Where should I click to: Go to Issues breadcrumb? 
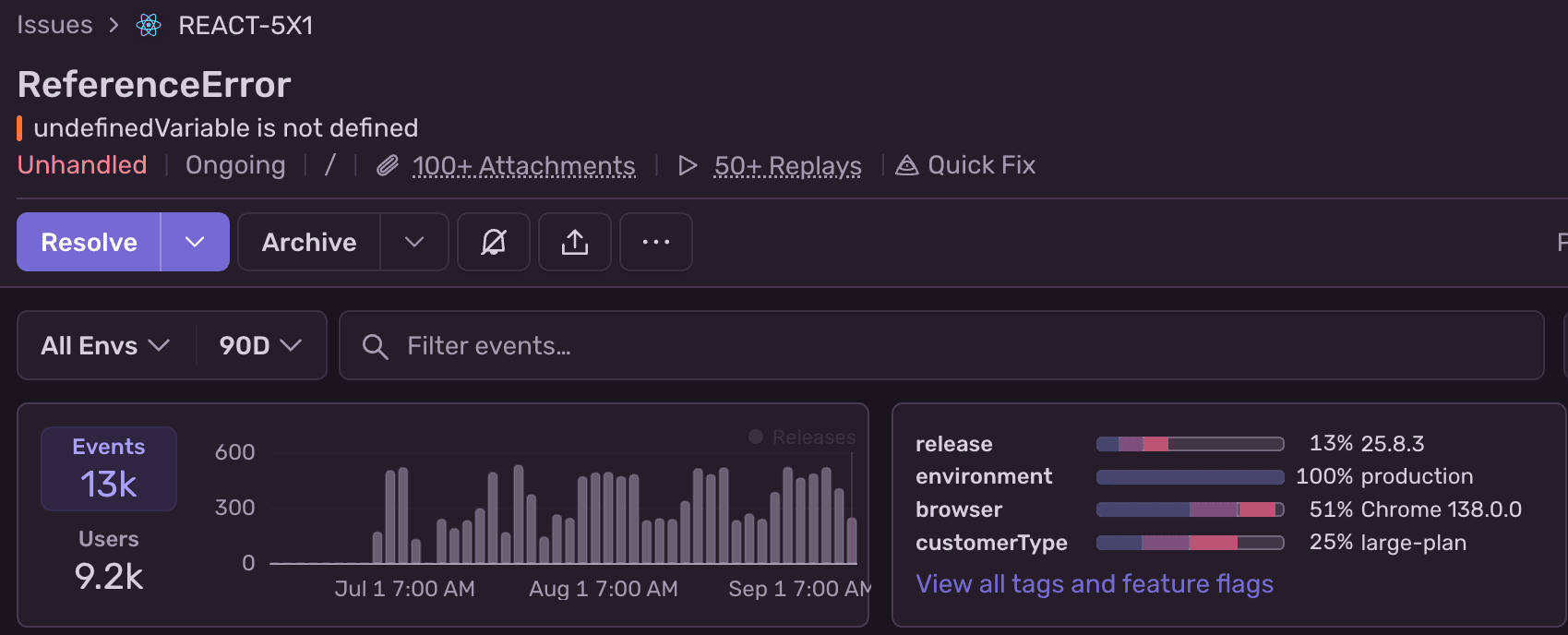click(54, 25)
